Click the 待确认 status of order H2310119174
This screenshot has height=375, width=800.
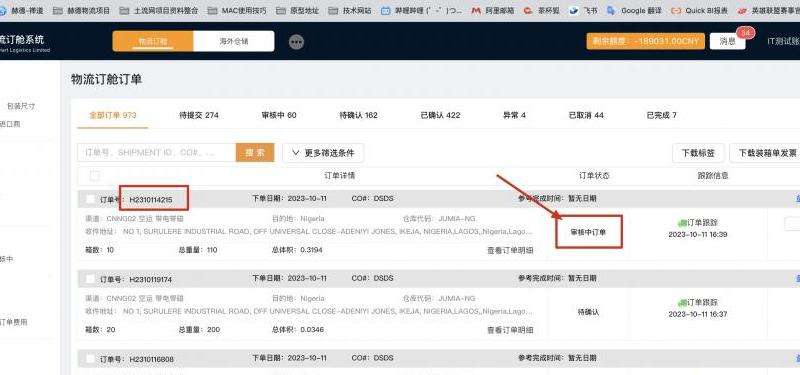[x=588, y=312]
